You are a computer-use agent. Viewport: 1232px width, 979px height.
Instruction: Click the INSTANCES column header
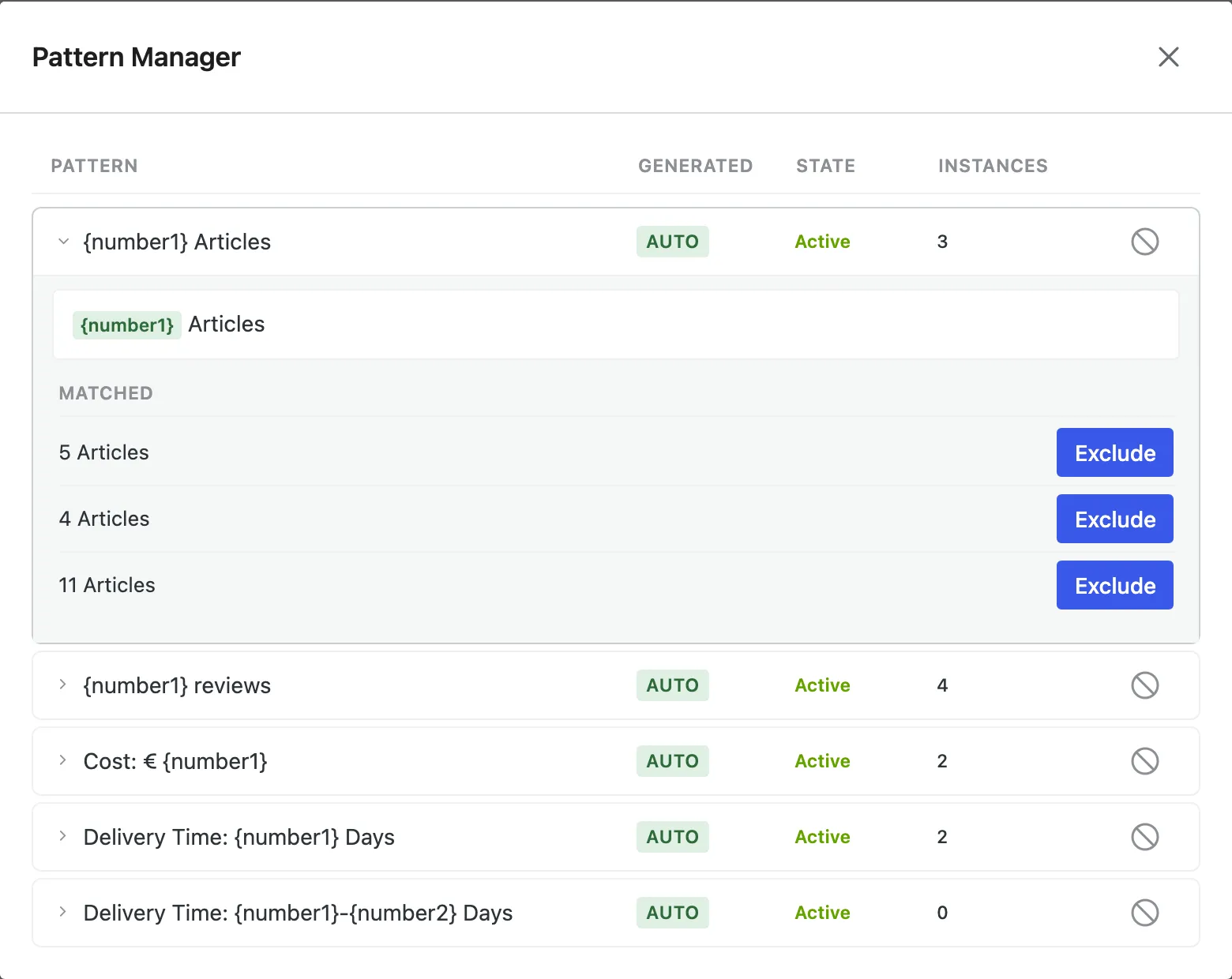(x=993, y=166)
